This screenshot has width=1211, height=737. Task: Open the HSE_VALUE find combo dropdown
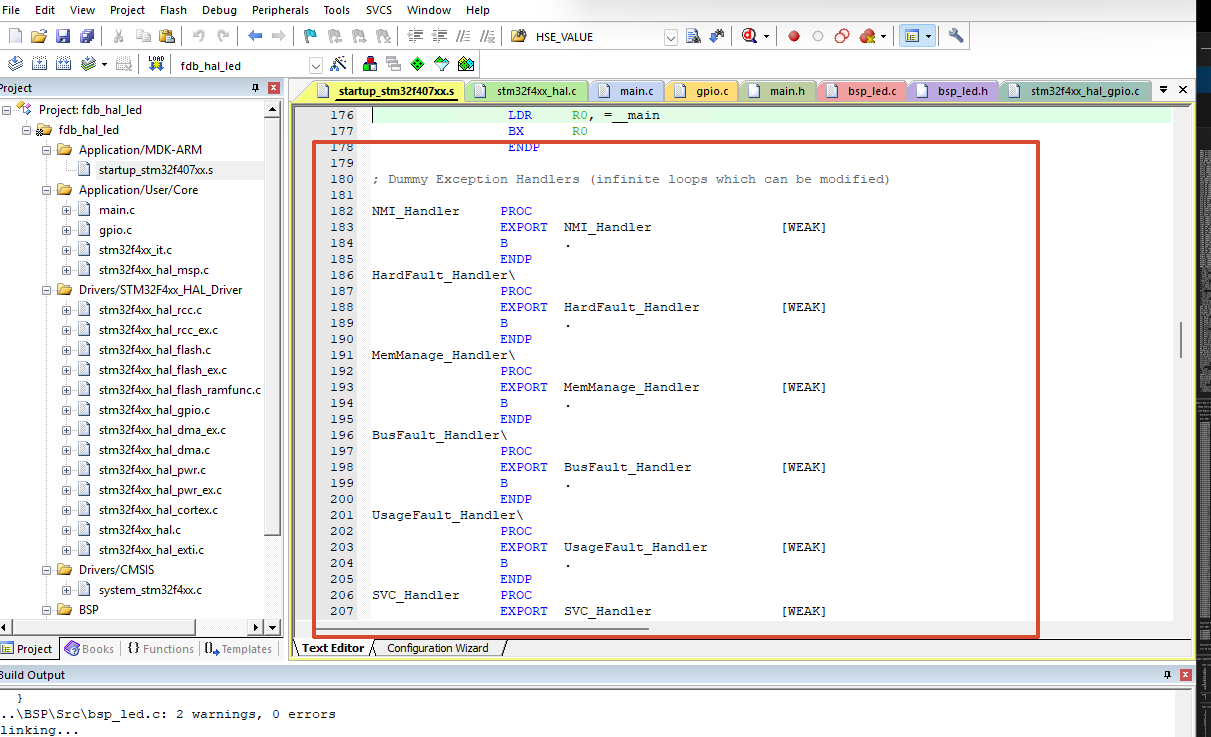click(x=671, y=37)
